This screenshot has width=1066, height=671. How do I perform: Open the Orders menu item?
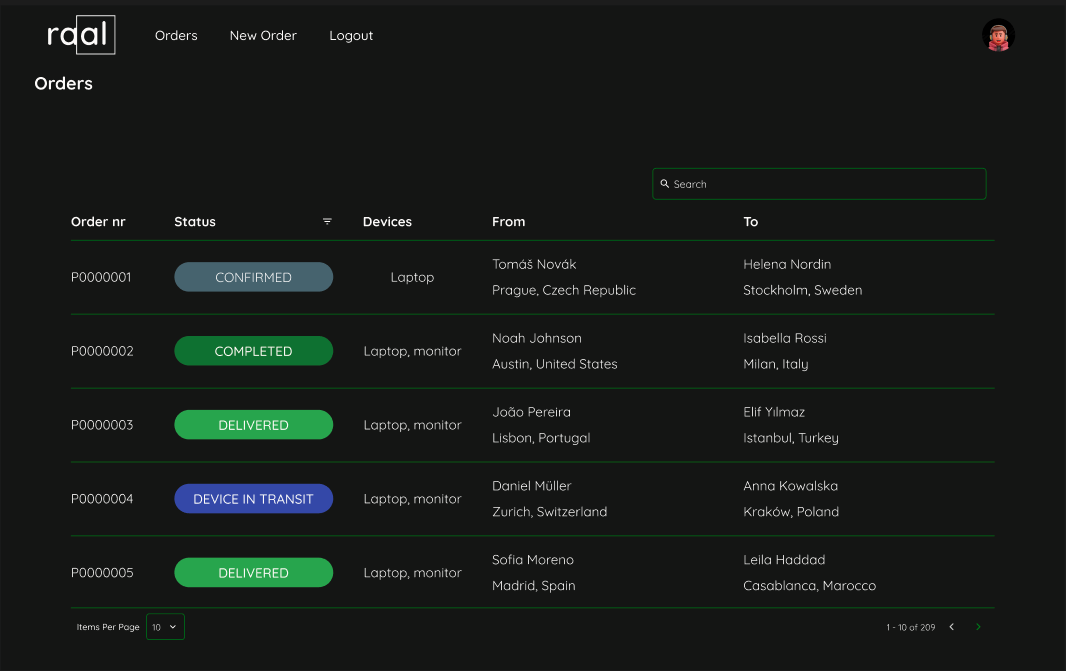pyautogui.click(x=176, y=36)
